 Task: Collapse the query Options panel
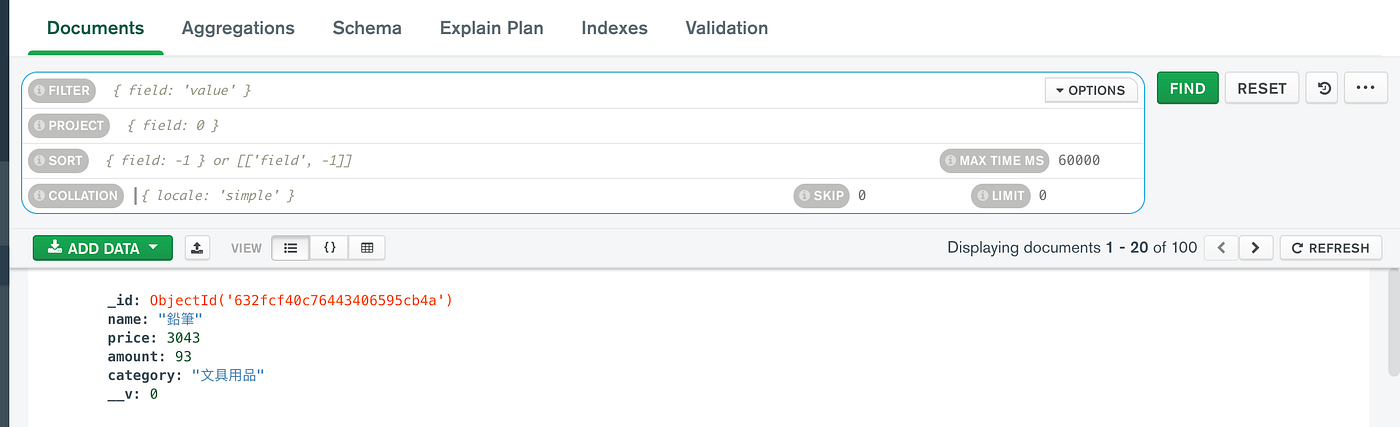[x=1090, y=90]
